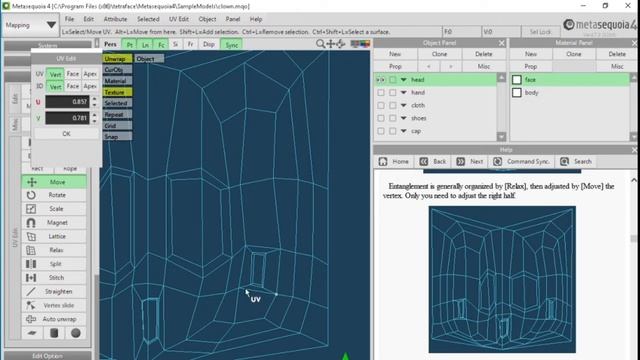Click the sphere mapping icon
The width and height of the screenshot is (640, 360).
coord(76,333)
